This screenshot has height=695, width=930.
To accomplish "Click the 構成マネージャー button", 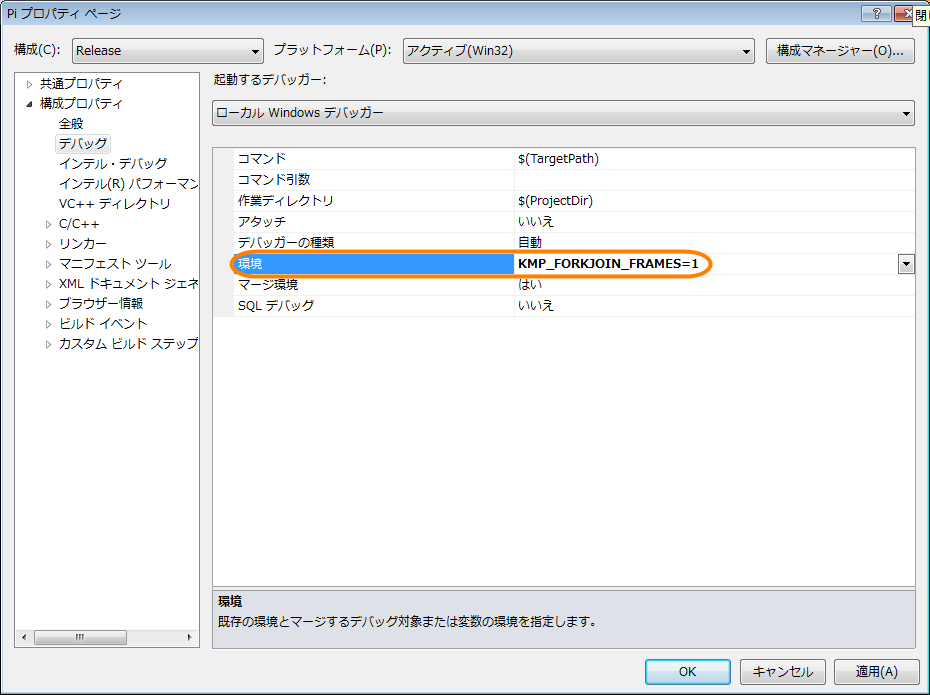I will click(840, 51).
